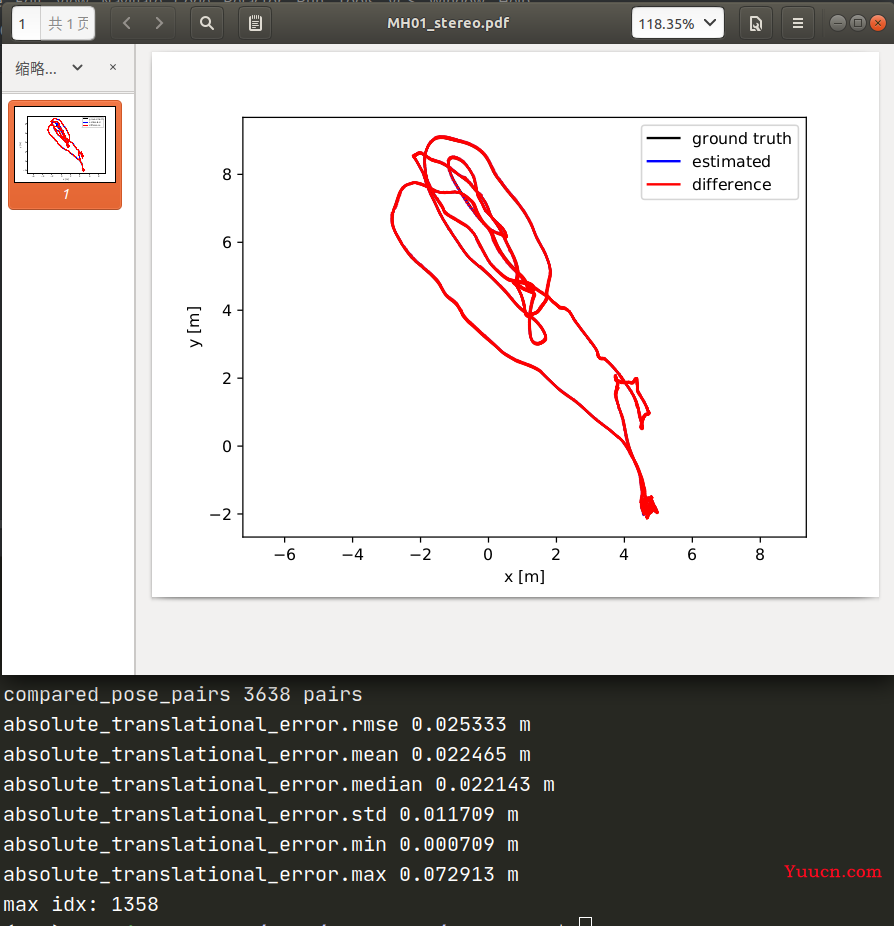Viewport: 894px width, 926px height.
Task: Click the 'estimated' legend entry
Action: click(708, 161)
